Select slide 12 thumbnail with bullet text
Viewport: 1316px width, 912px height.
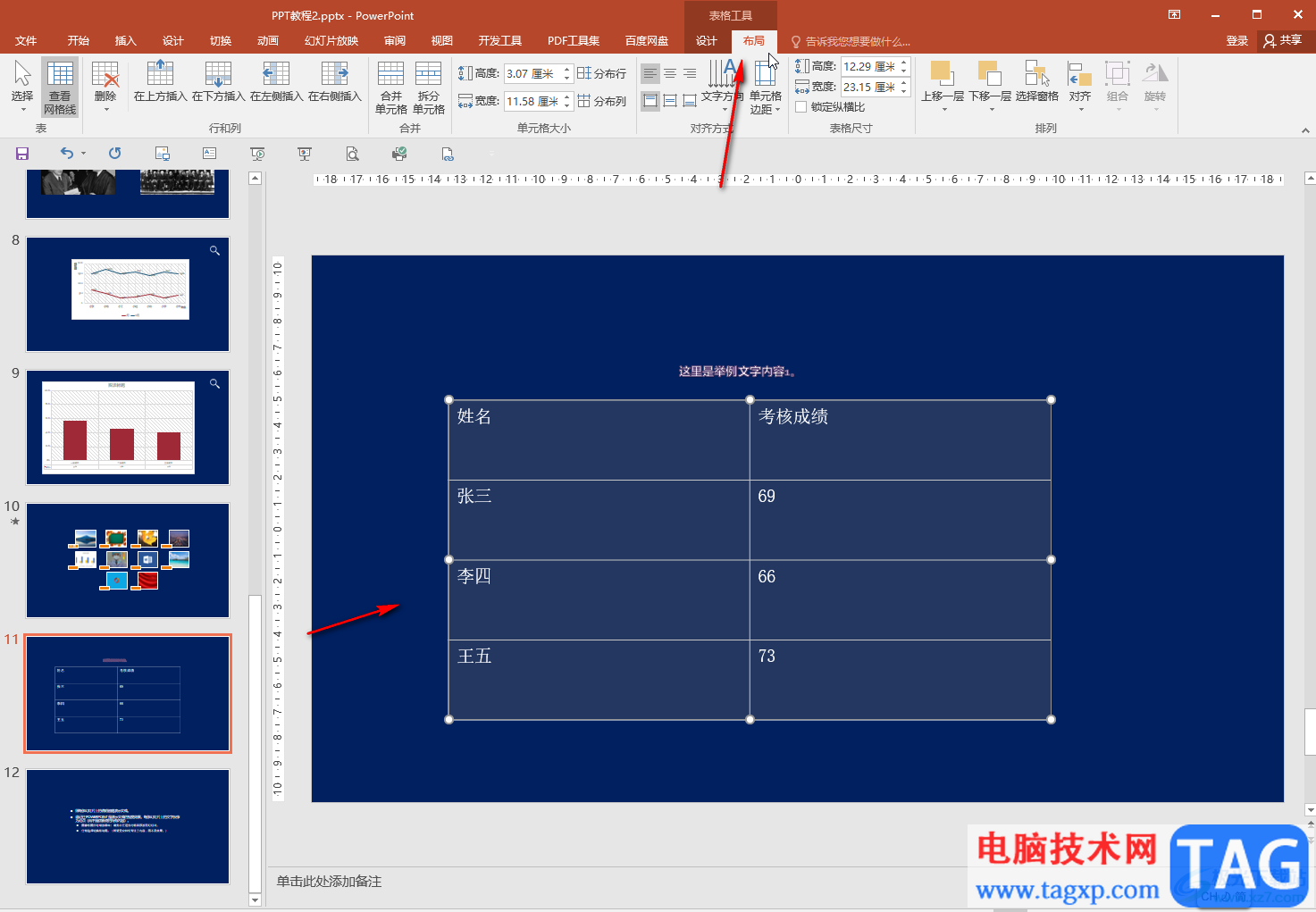(x=128, y=826)
